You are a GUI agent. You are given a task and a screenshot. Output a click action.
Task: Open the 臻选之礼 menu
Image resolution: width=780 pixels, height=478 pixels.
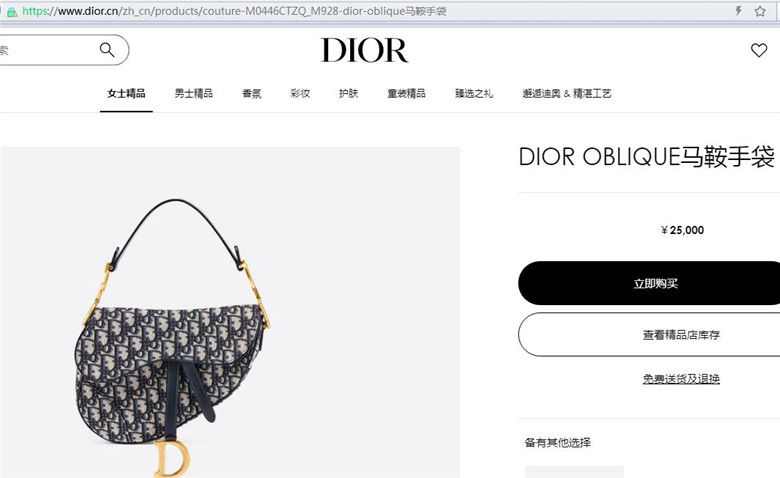pyautogui.click(x=474, y=94)
